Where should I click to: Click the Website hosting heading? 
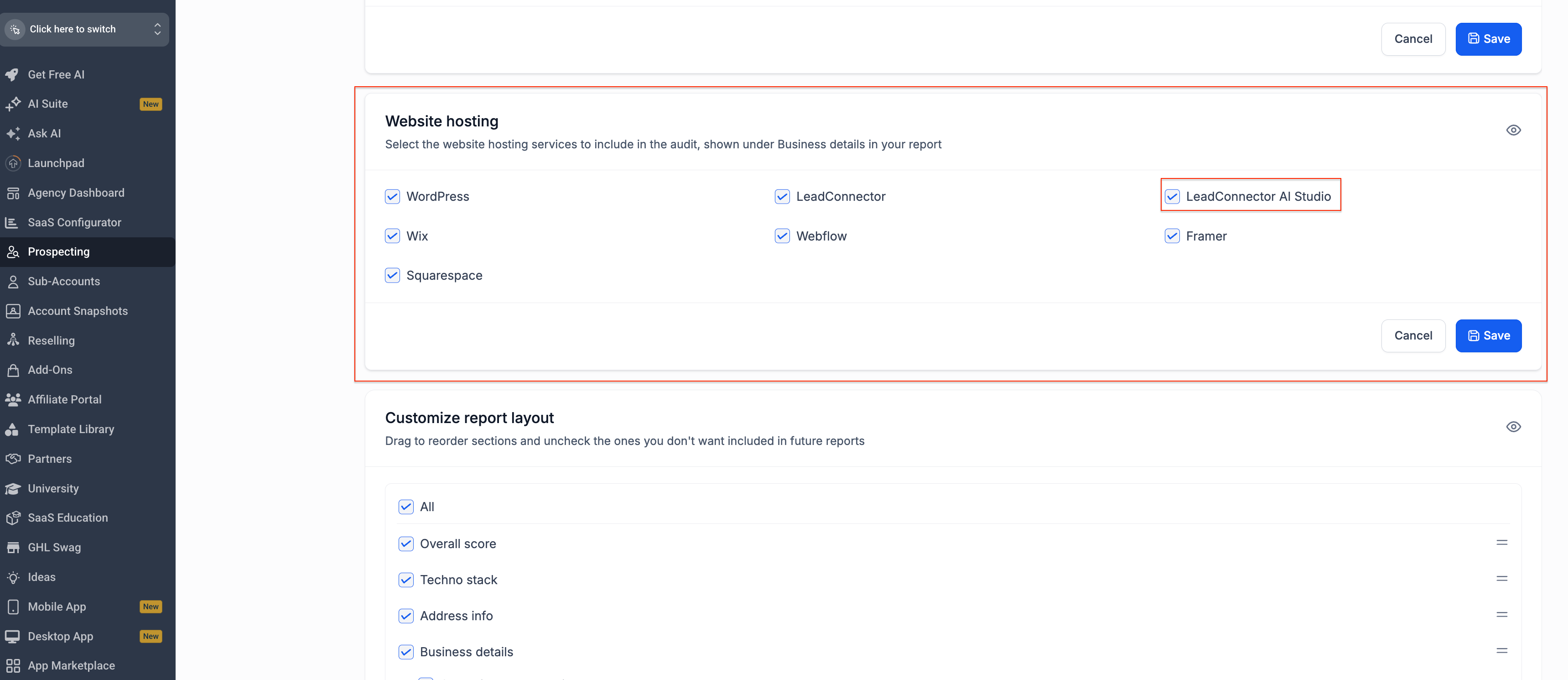[x=441, y=121]
